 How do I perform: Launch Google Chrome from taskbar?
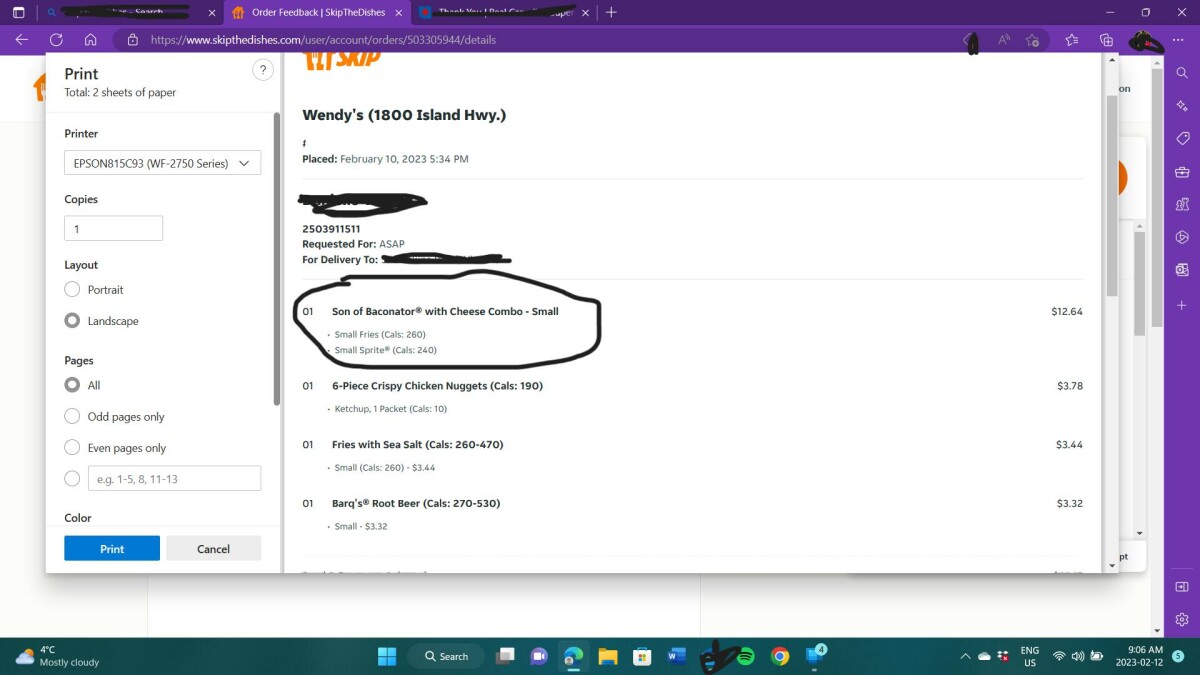[x=780, y=657]
